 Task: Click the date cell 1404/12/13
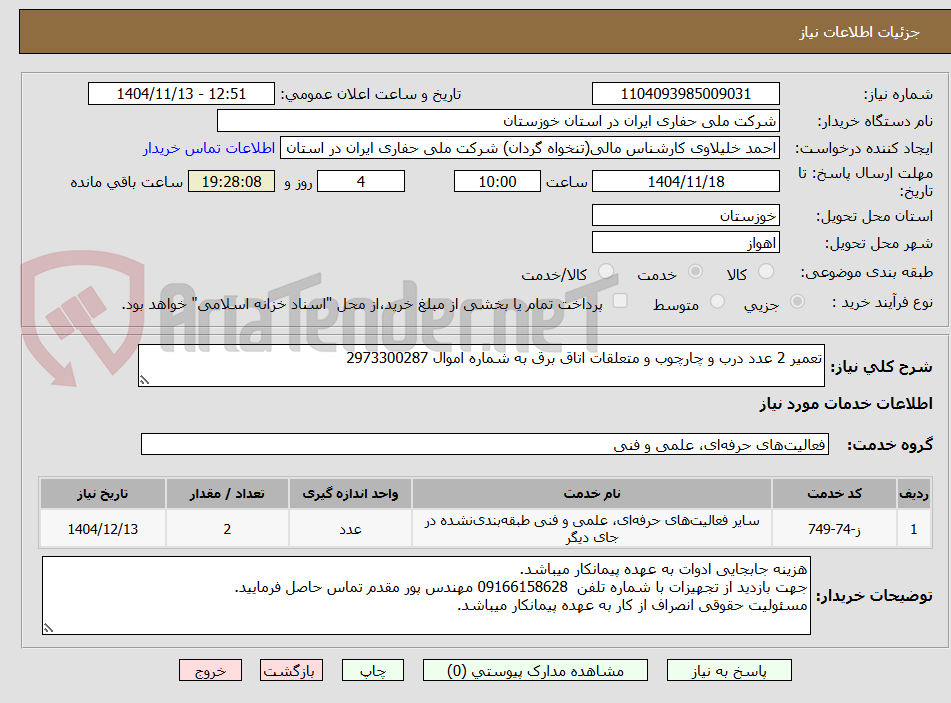(x=102, y=529)
